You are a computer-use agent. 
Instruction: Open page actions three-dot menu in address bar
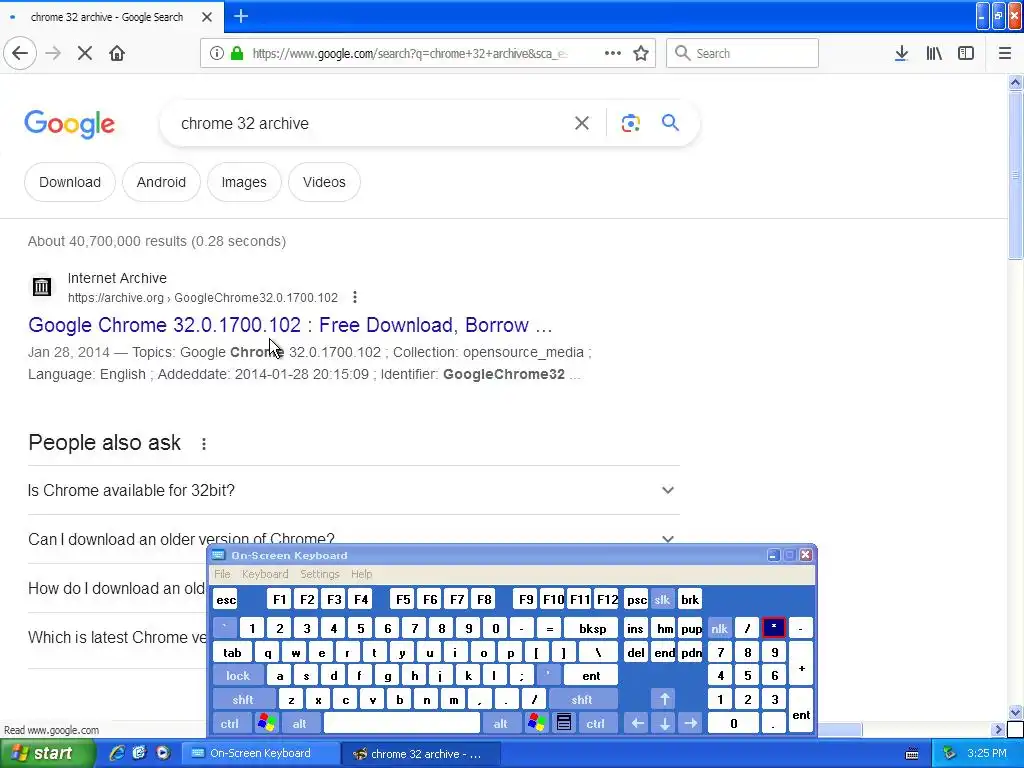click(613, 53)
